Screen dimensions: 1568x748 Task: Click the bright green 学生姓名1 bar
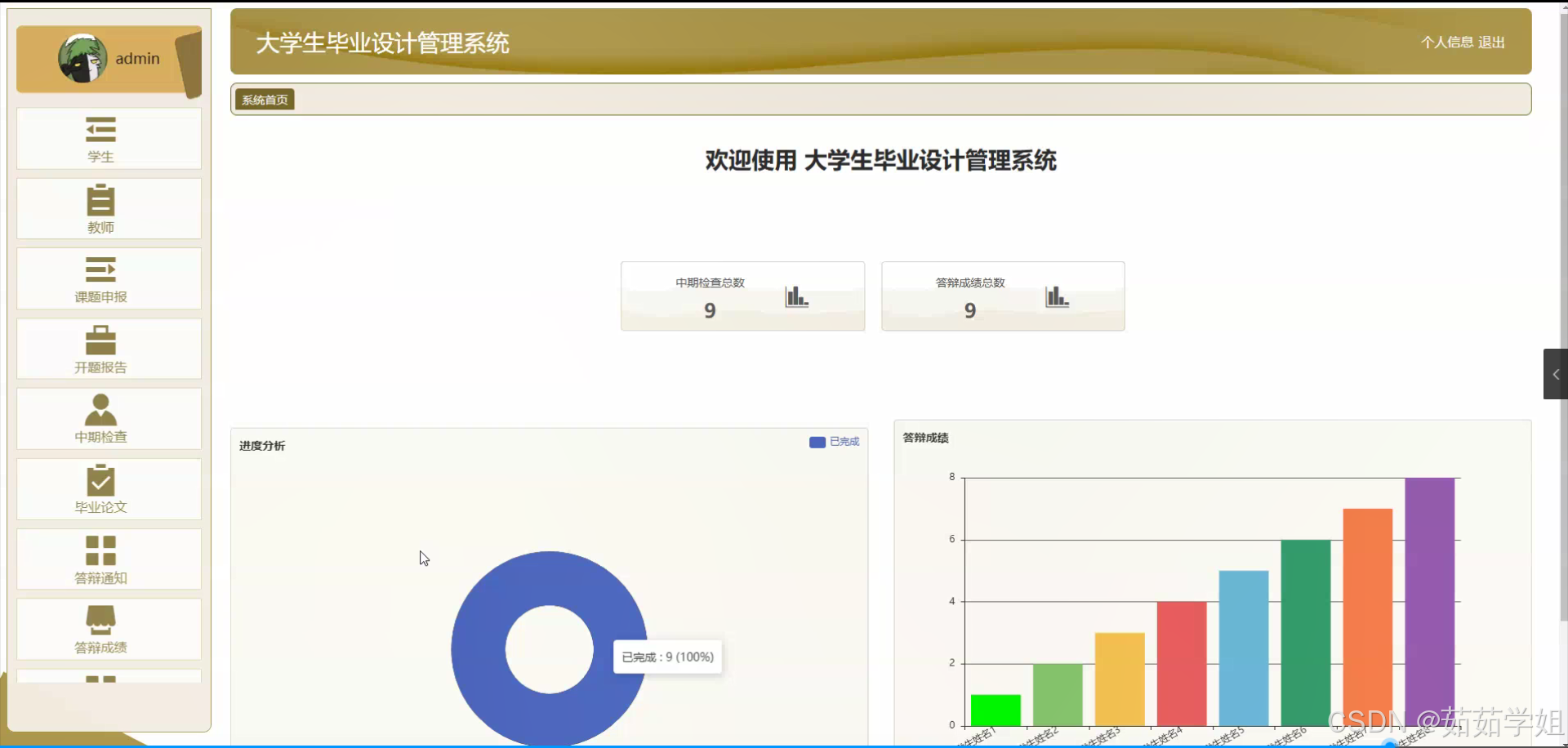click(996, 710)
